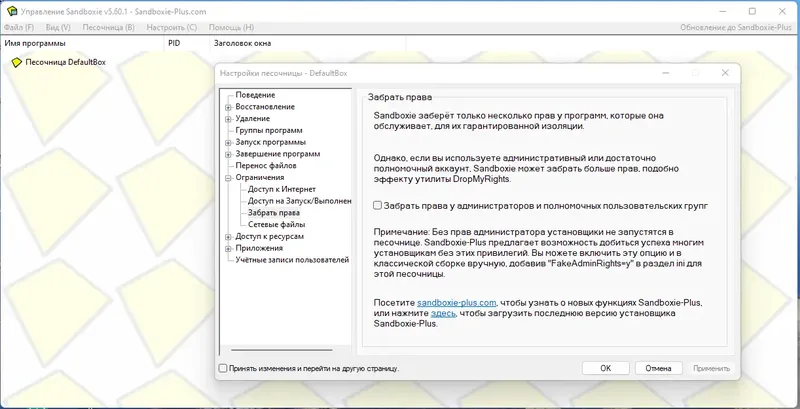800x409 pixels.
Task: Expand the Запуск программы tree node
Action: (x=228, y=142)
